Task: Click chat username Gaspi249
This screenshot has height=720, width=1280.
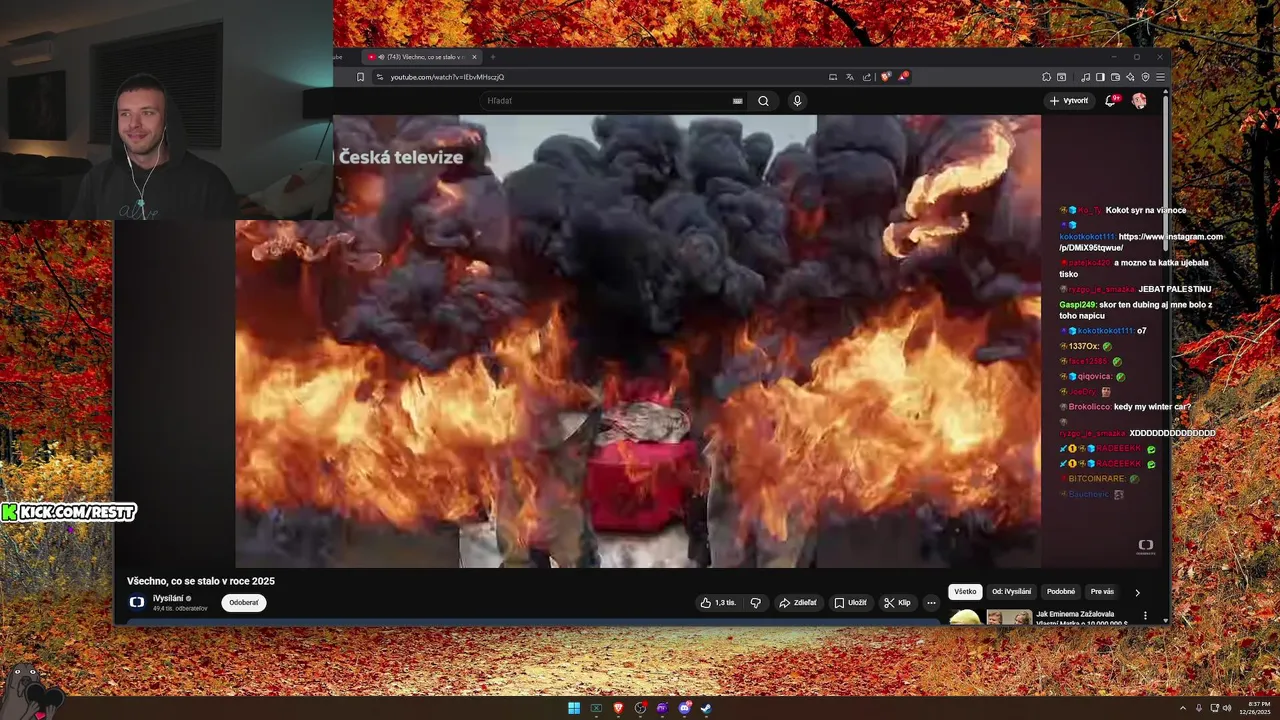Action: [x=1078, y=304]
